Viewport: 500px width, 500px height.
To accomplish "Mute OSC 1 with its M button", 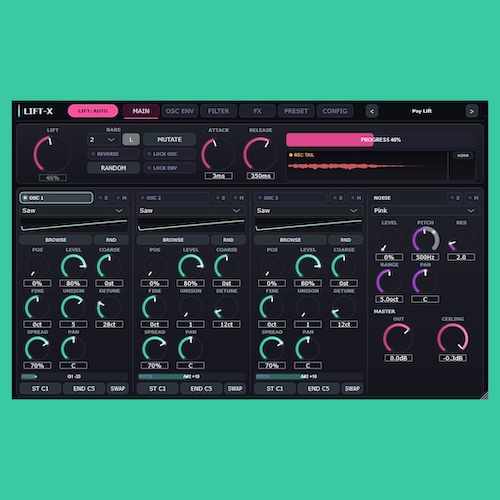I will (121, 198).
